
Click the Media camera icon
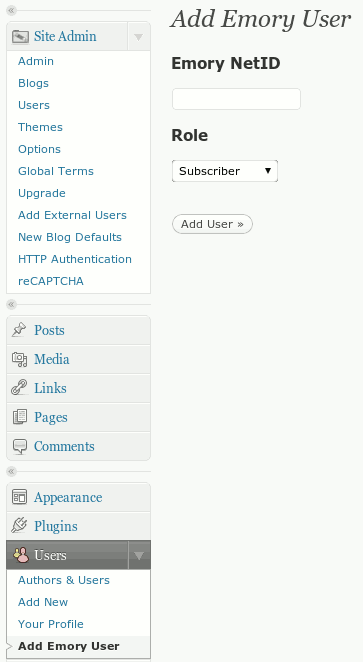[19, 359]
